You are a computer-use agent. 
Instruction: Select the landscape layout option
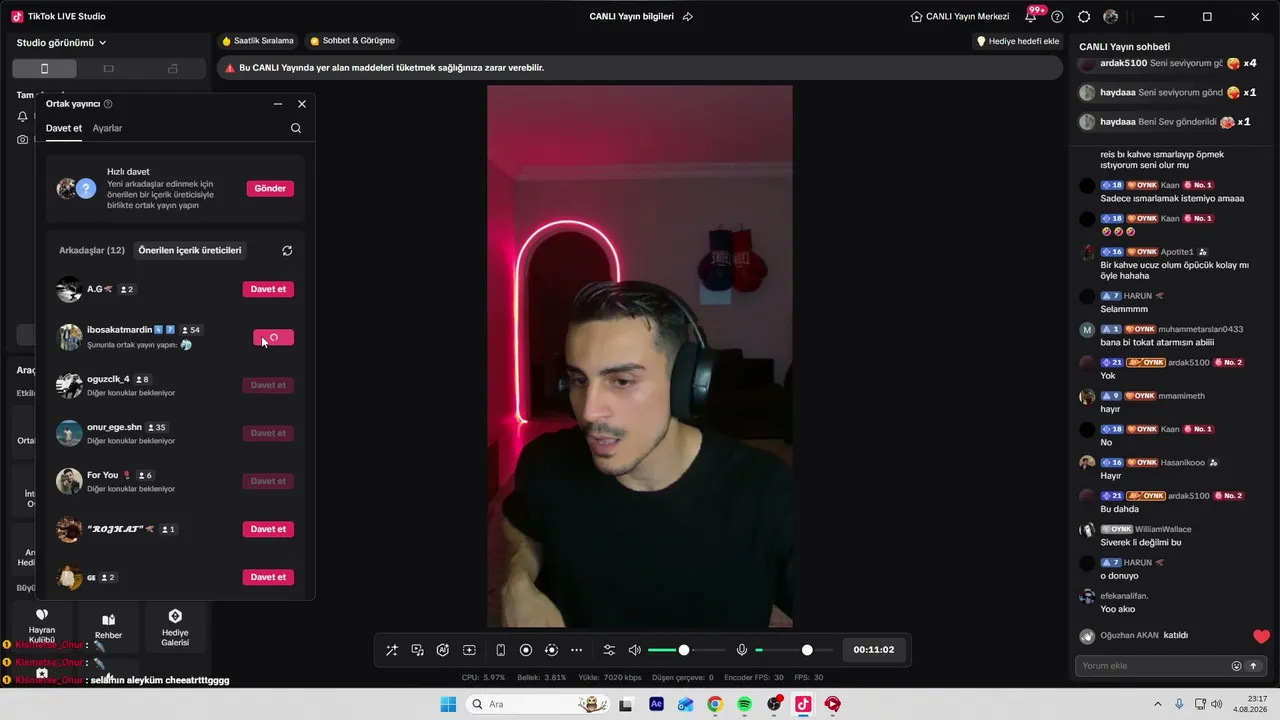point(109,69)
